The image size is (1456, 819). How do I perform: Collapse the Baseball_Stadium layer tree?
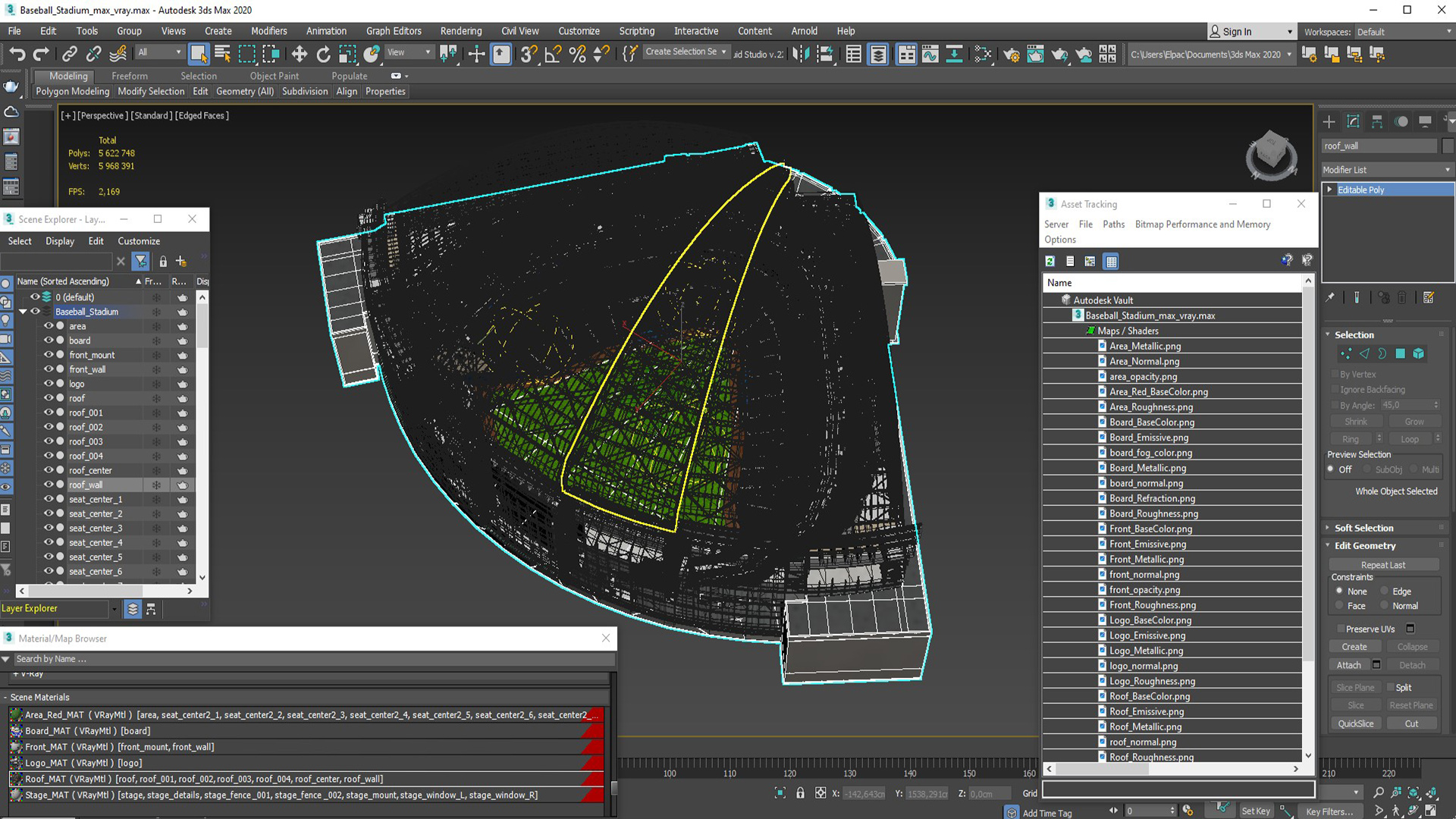click(23, 312)
